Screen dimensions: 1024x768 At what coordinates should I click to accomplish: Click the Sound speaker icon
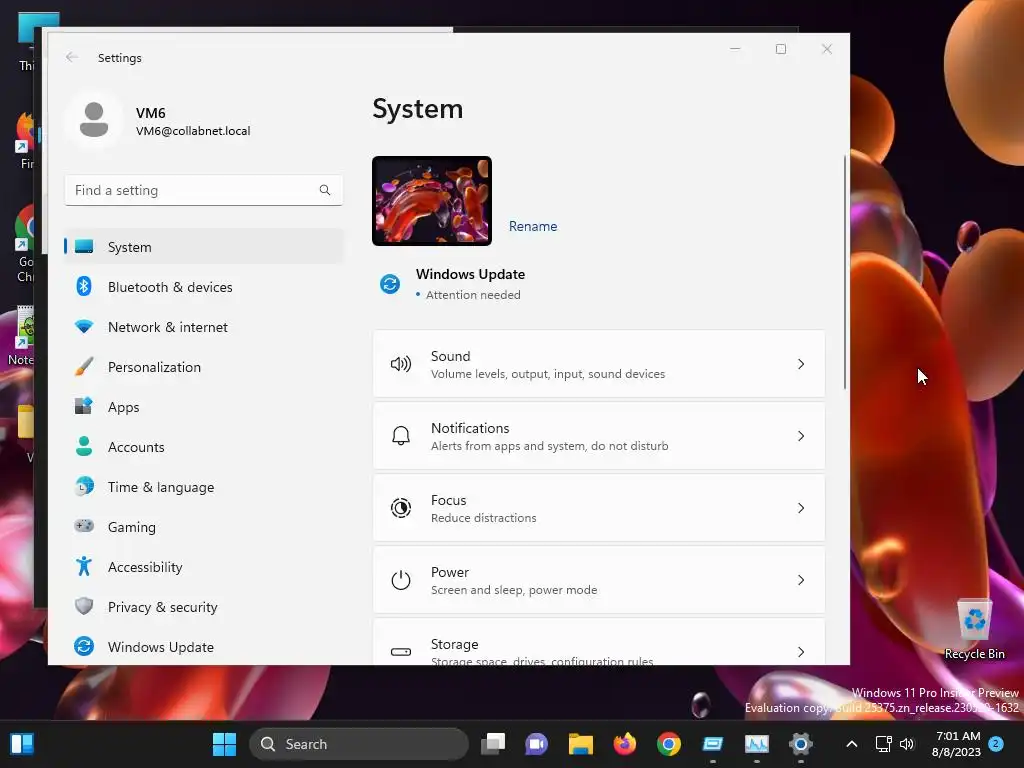coord(400,364)
